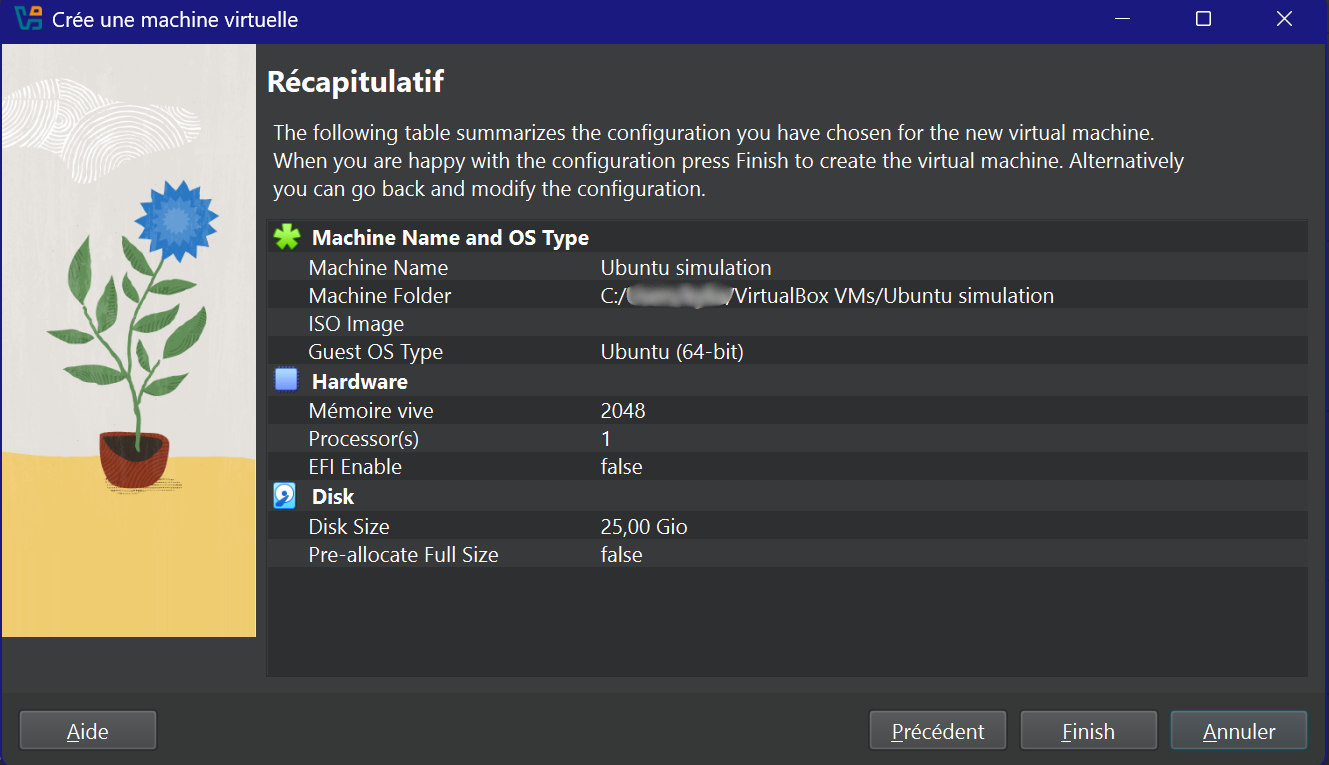
Task: Cancel the wizard with Annuler
Action: click(x=1238, y=730)
